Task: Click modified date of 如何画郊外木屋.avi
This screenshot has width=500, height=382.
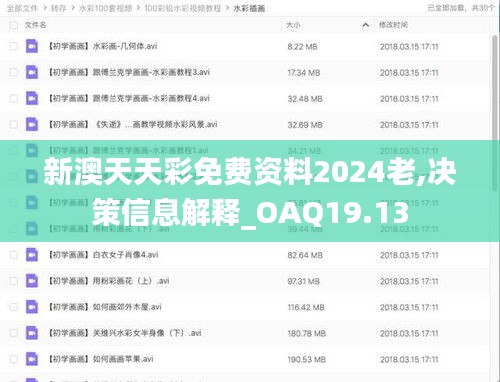Action: [409, 307]
